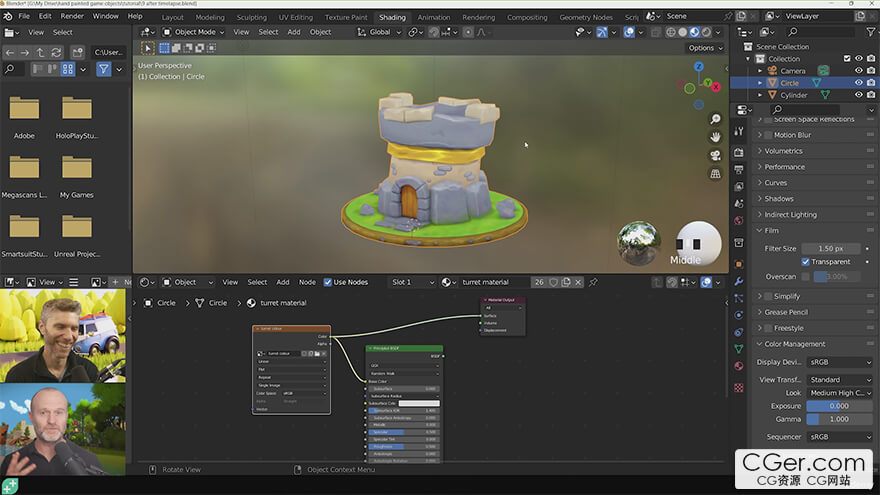Select the Tool tab icon in Properties editor
The width and height of the screenshot is (880, 495).
[739, 131]
